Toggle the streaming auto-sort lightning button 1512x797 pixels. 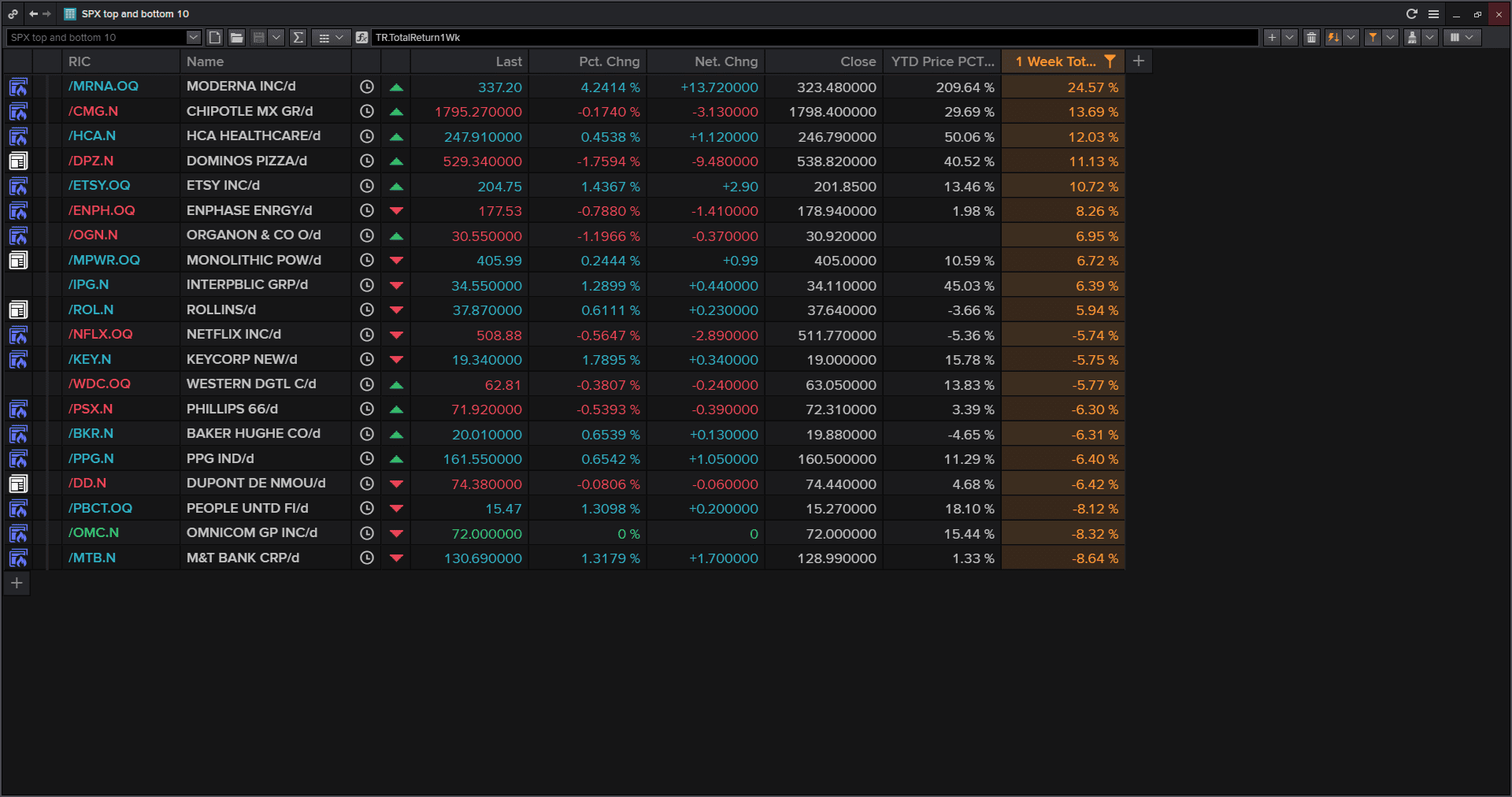pos(1333,37)
